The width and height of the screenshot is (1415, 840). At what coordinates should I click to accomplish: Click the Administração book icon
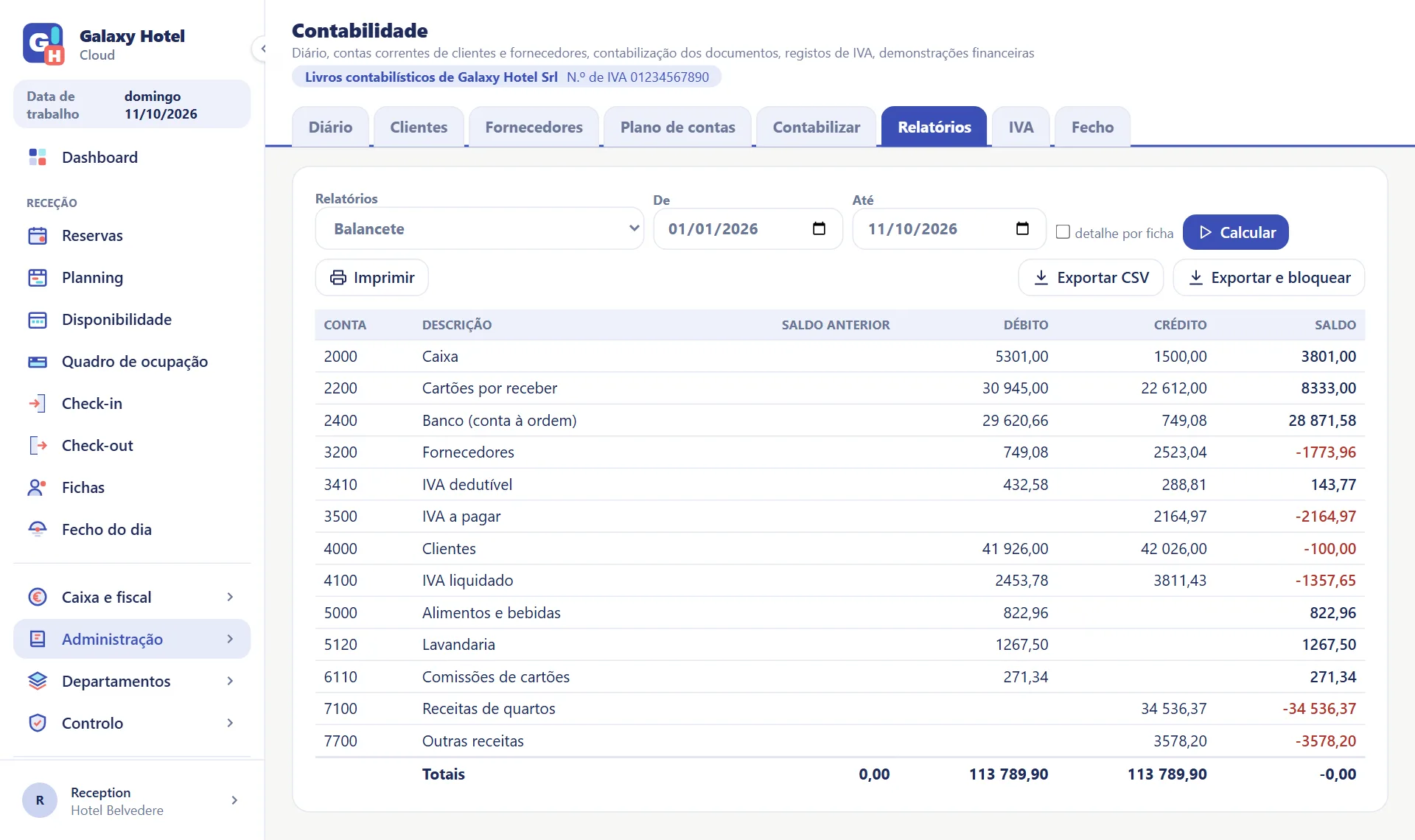coord(38,640)
